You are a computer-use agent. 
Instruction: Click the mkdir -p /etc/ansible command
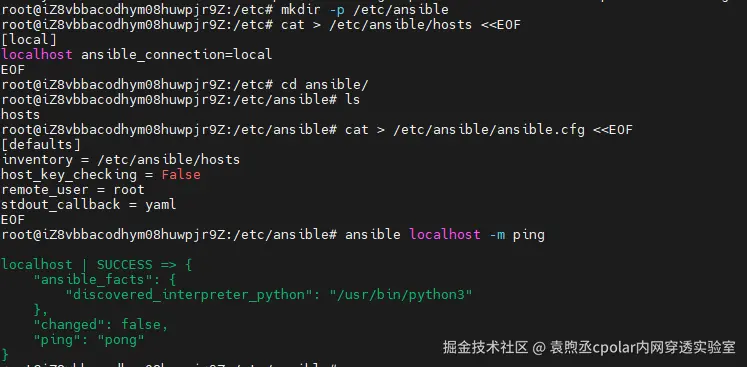364,10
